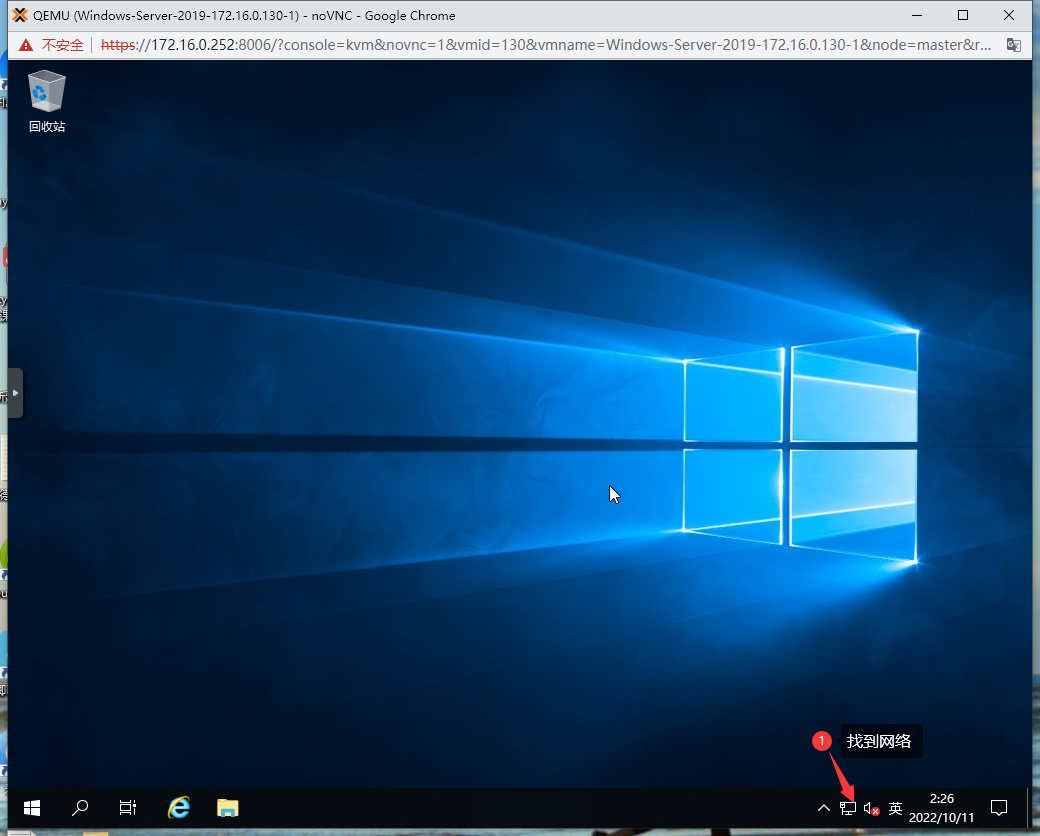This screenshot has width=1040, height=836.
Task: Switch the 英 input language indicator
Action: coord(895,807)
